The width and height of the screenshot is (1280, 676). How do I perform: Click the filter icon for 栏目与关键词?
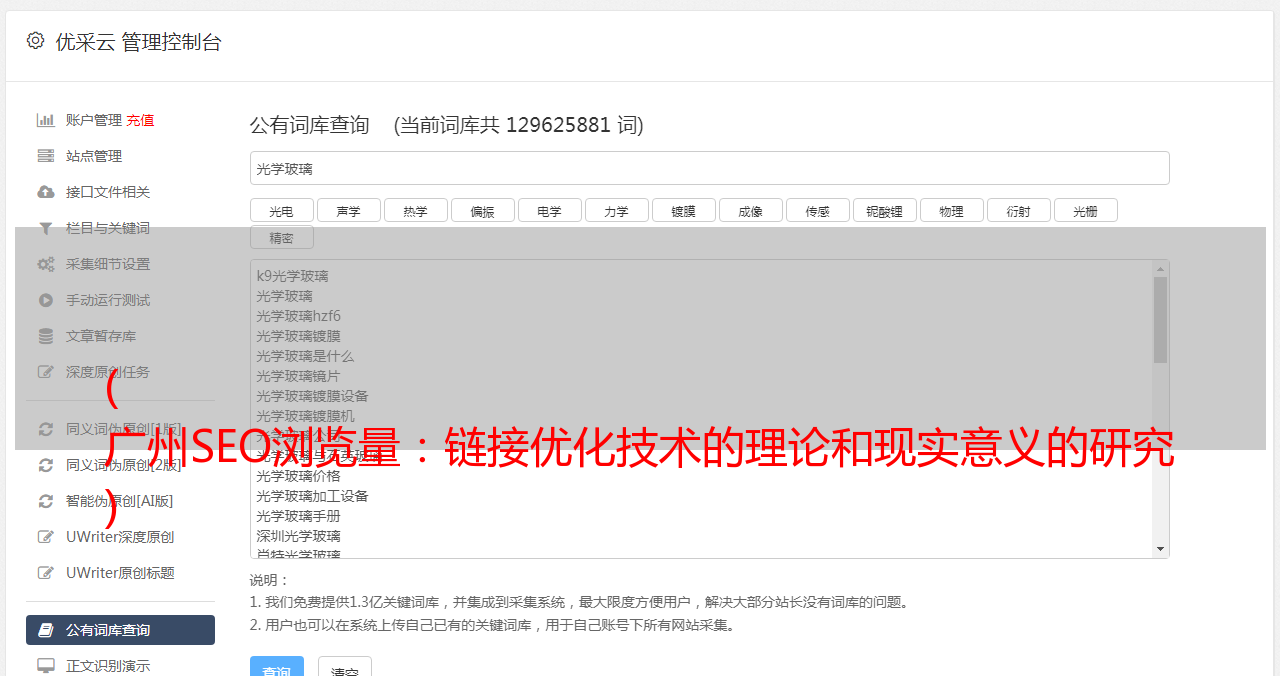(x=46, y=228)
